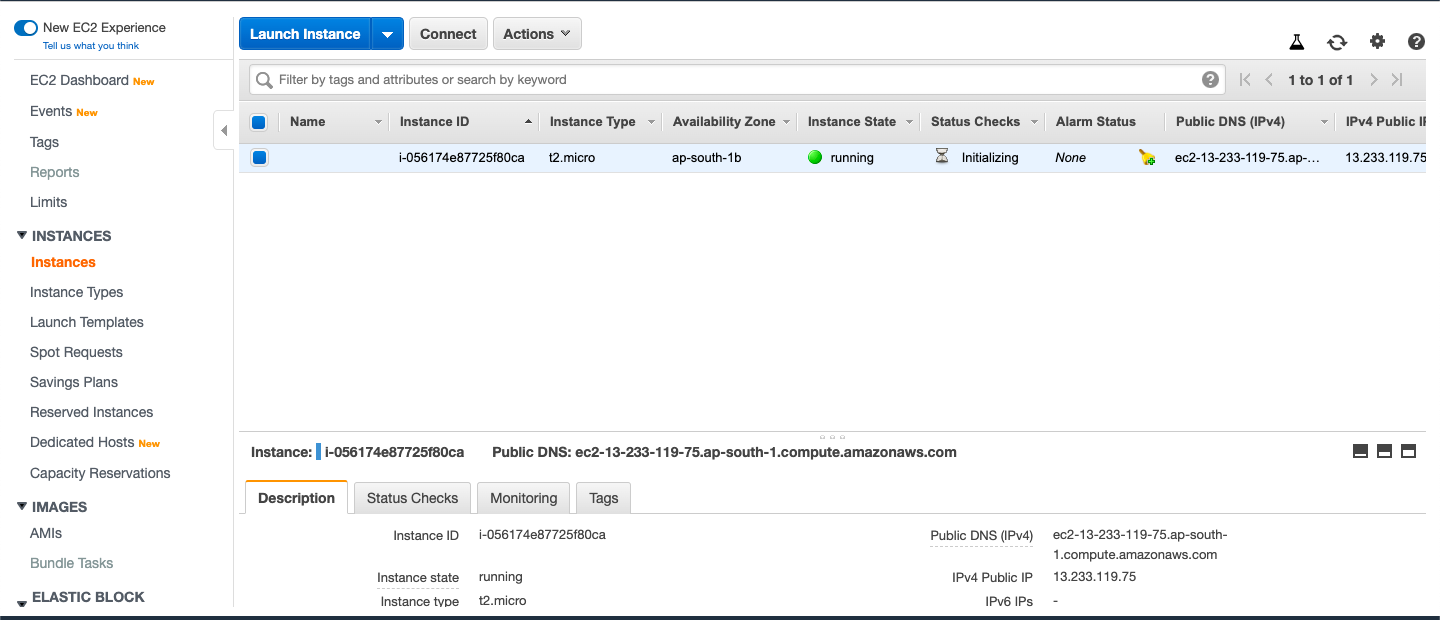Switch to the Monitoring tab
This screenshot has height=620, width=1440.
523,498
